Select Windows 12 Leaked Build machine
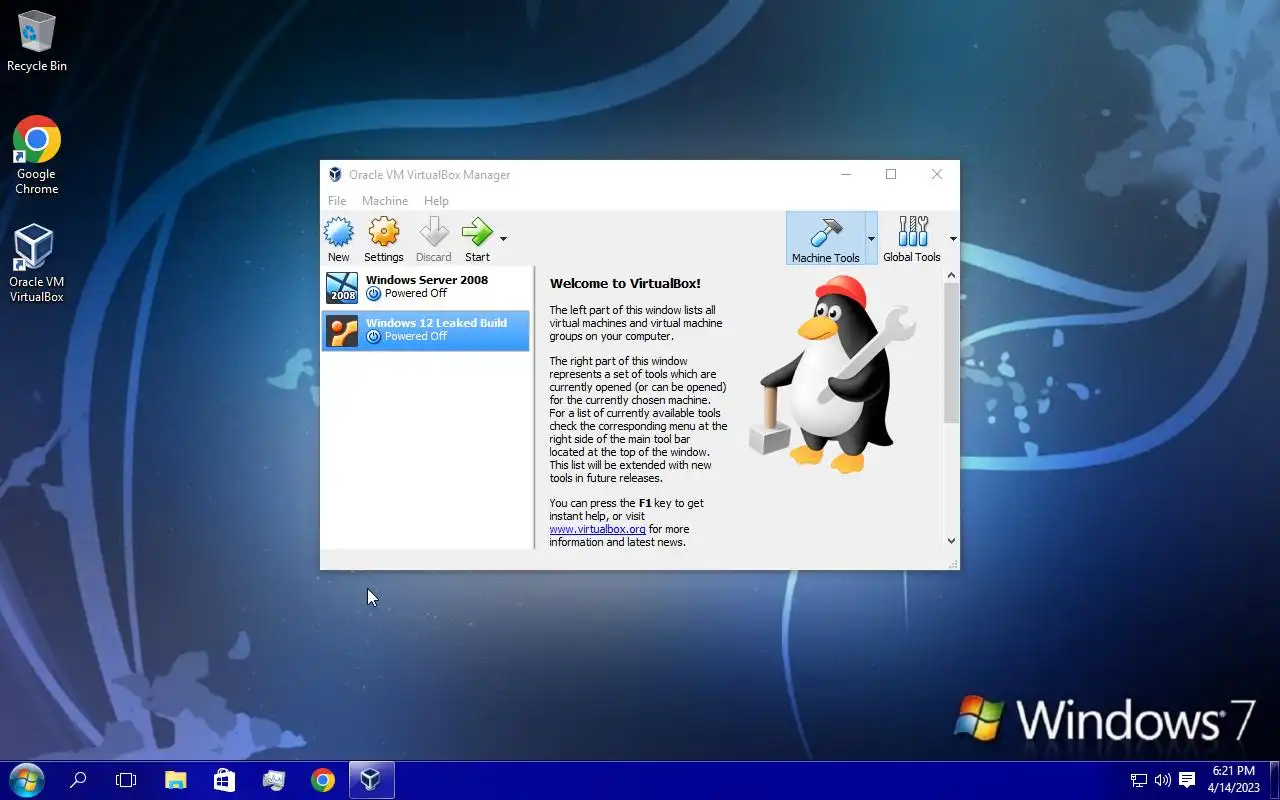The width and height of the screenshot is (1280, 800). (426, 330)
